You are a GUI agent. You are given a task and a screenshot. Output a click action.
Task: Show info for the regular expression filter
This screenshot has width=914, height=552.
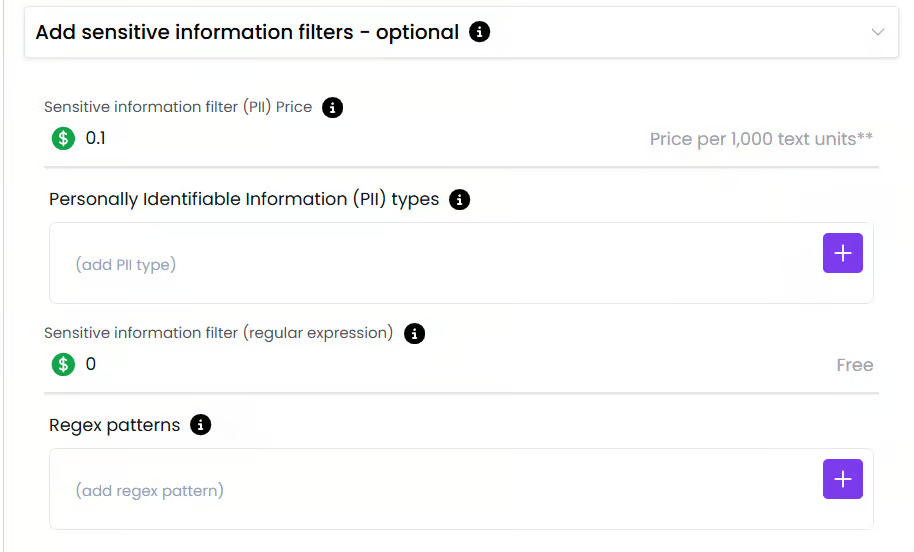click(414, 333)
